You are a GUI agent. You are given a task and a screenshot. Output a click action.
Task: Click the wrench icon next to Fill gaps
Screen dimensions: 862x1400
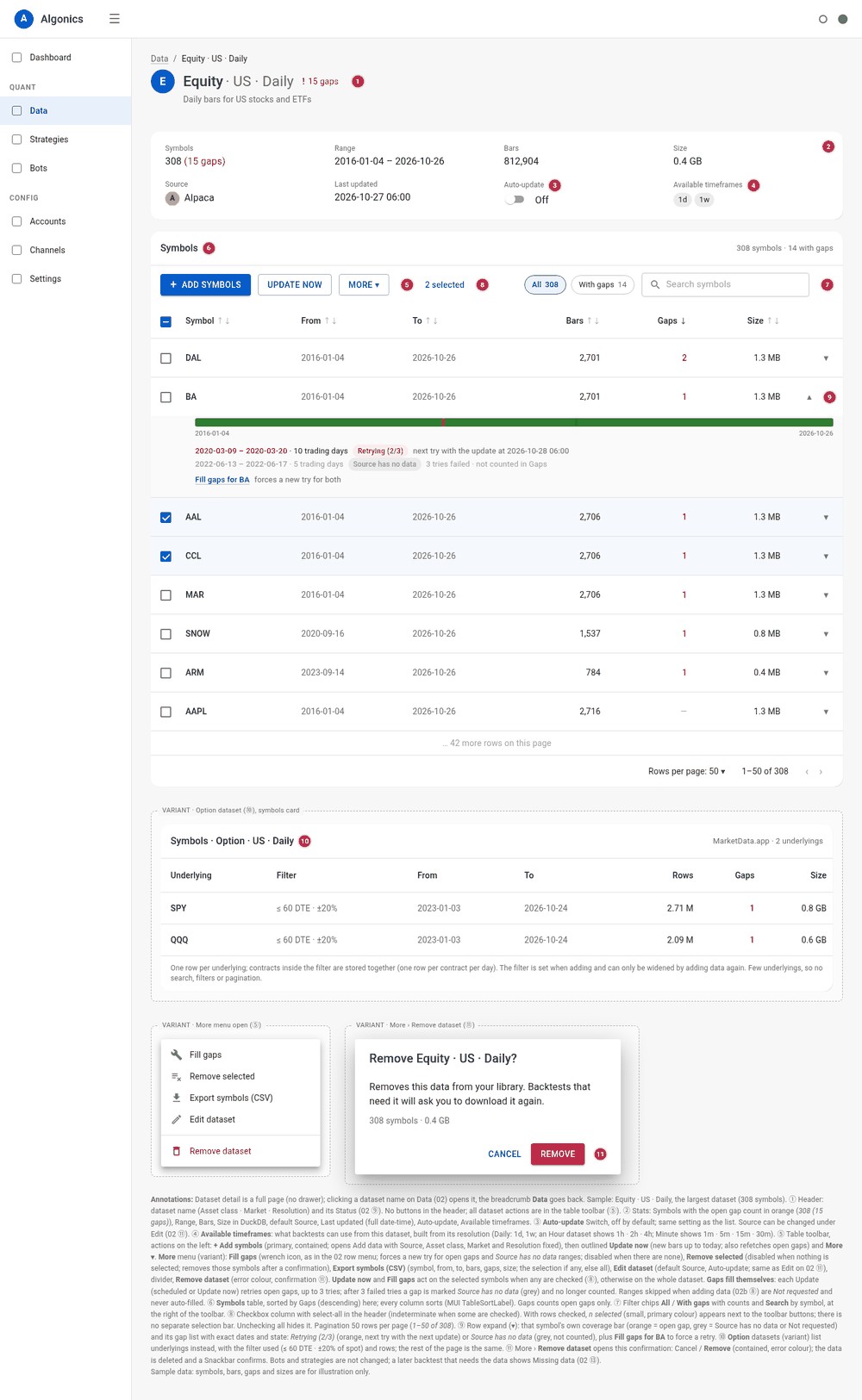click(x=177, y=1055)
